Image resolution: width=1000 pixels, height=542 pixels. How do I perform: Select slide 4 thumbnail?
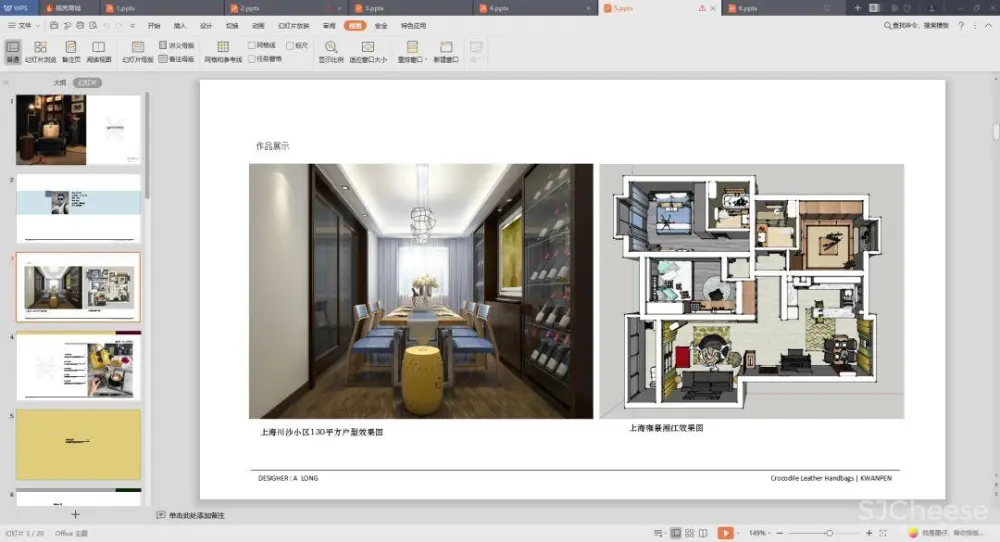(x=78, y=365)
